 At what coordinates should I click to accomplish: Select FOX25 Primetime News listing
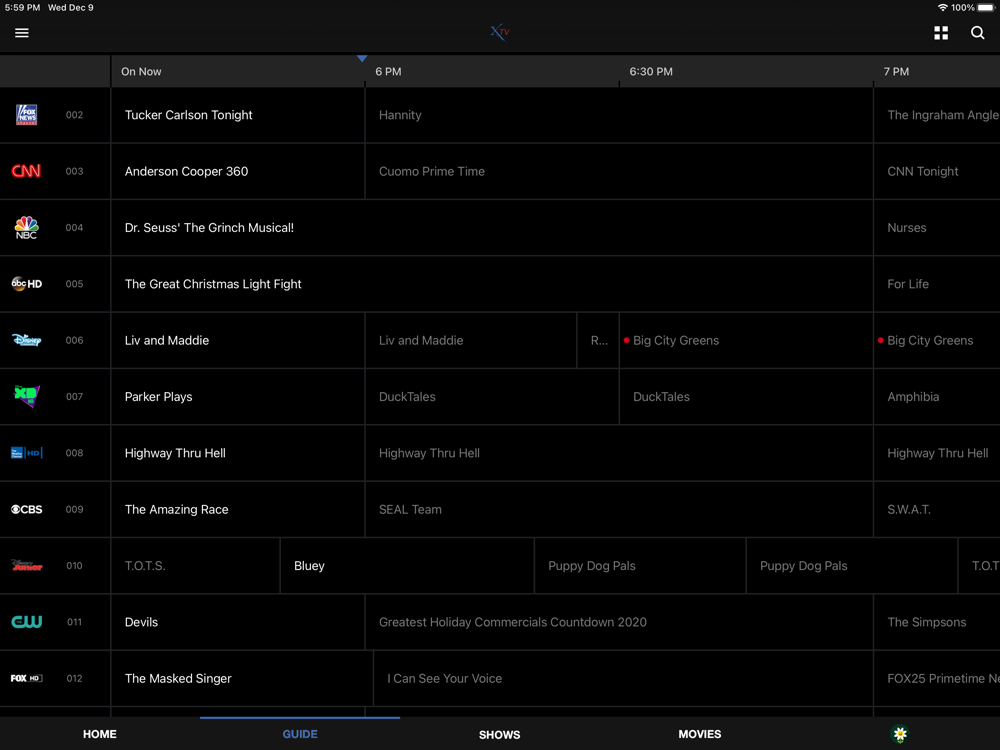coord(937,678)
